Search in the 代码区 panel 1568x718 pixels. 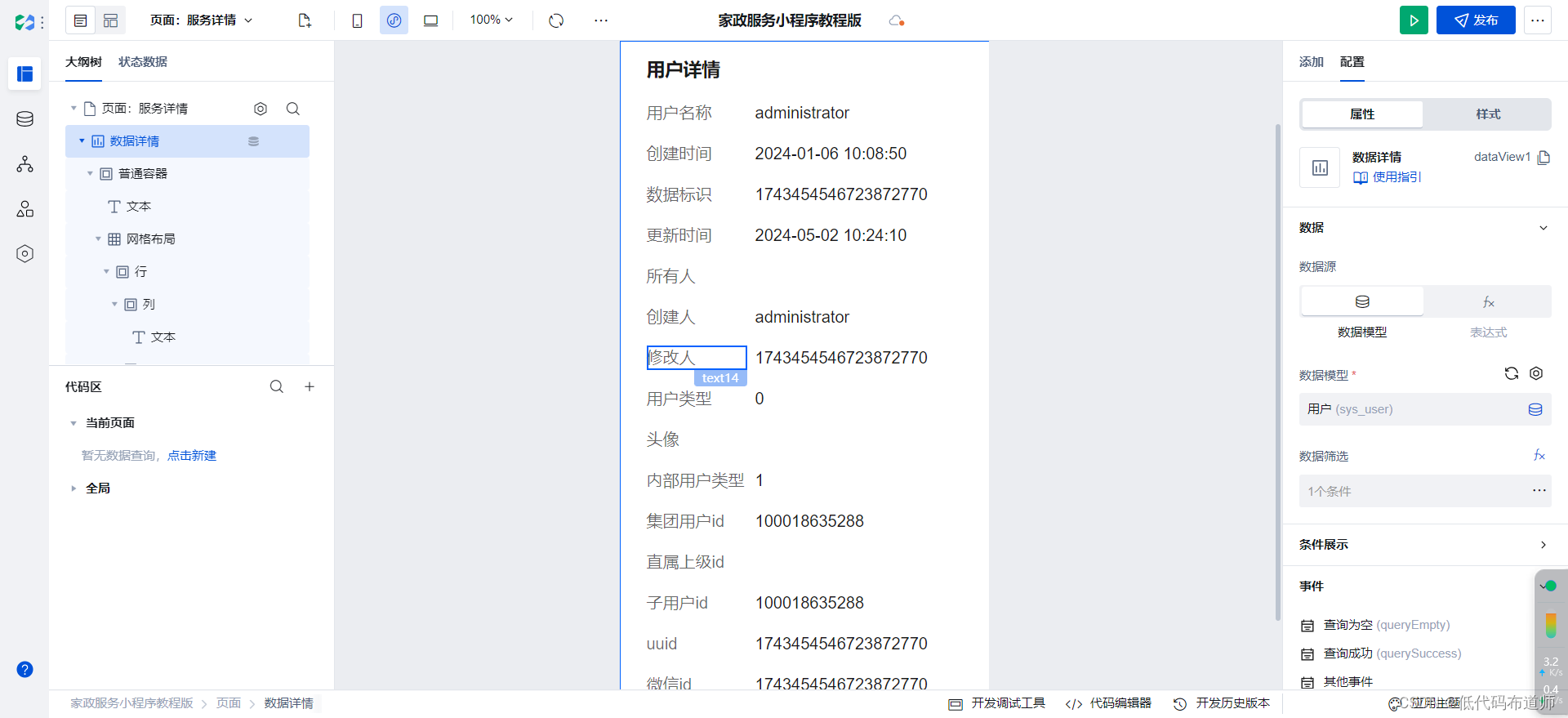pos(277,387)
